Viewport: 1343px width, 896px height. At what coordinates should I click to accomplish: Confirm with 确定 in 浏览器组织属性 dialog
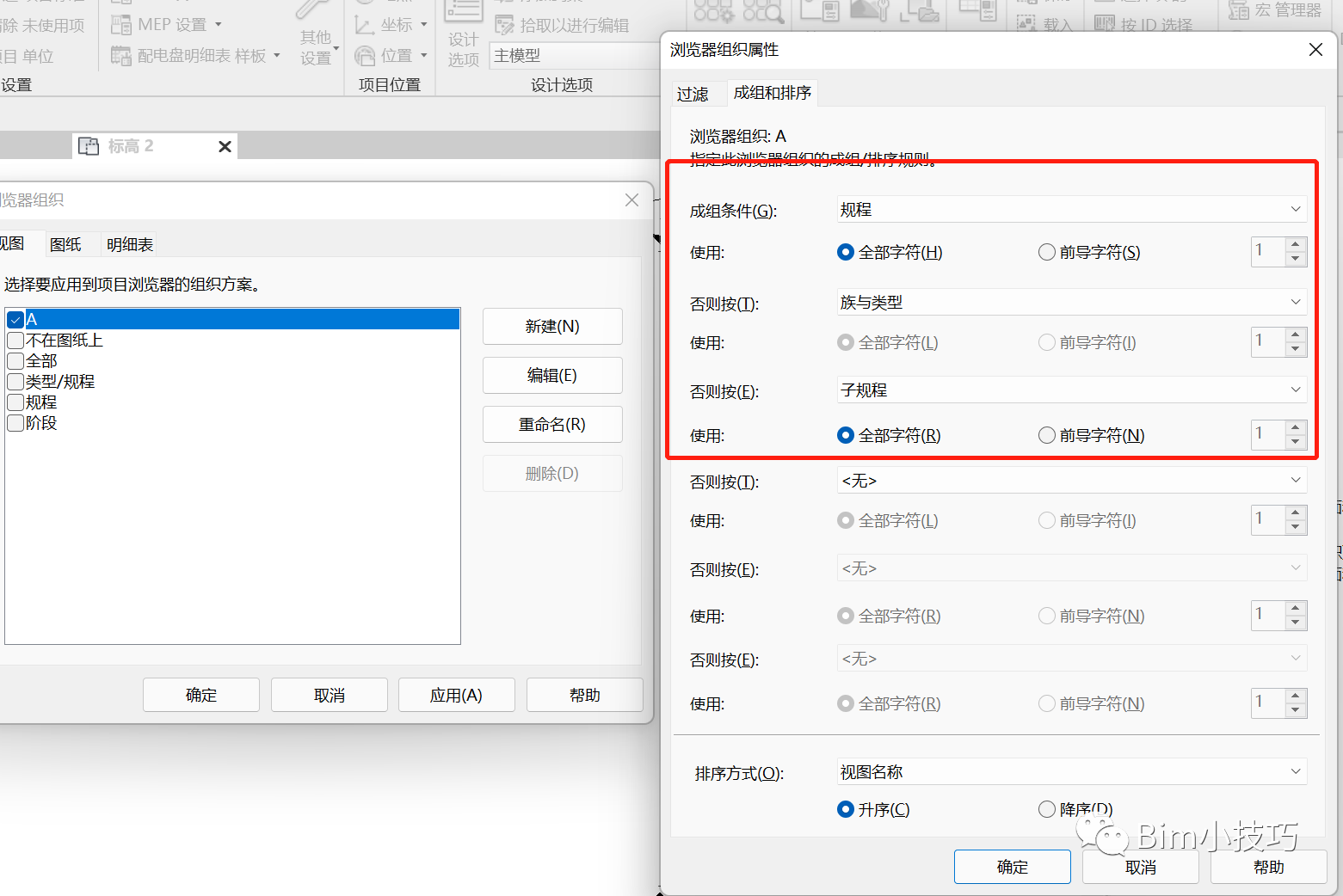point(1013,867)
